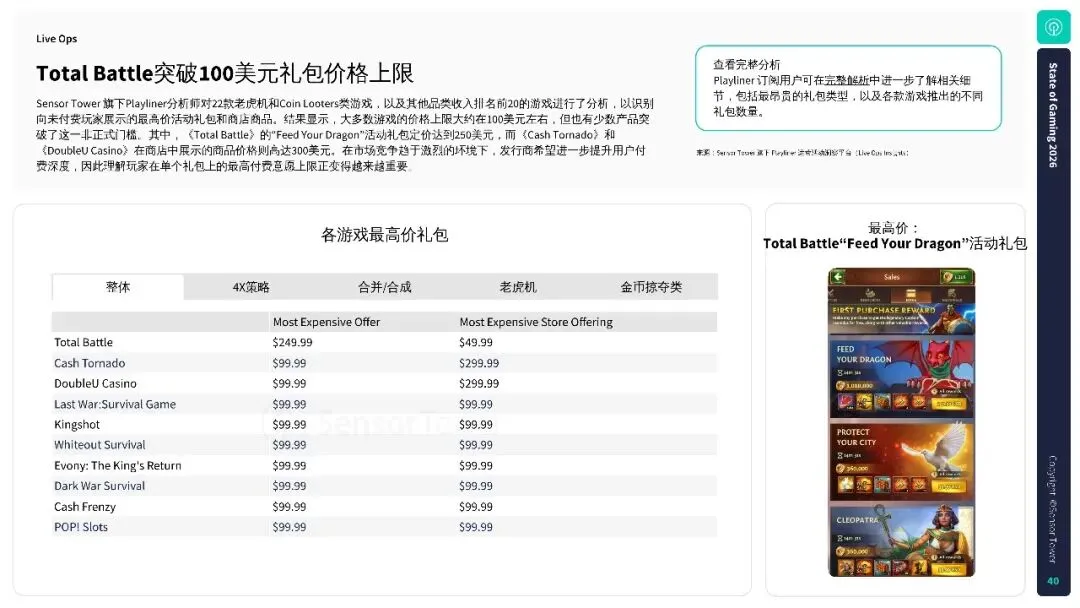Screen dimensions: 1080x608
Task: Select the Total Battle row name
Action: tap(83, 342)
